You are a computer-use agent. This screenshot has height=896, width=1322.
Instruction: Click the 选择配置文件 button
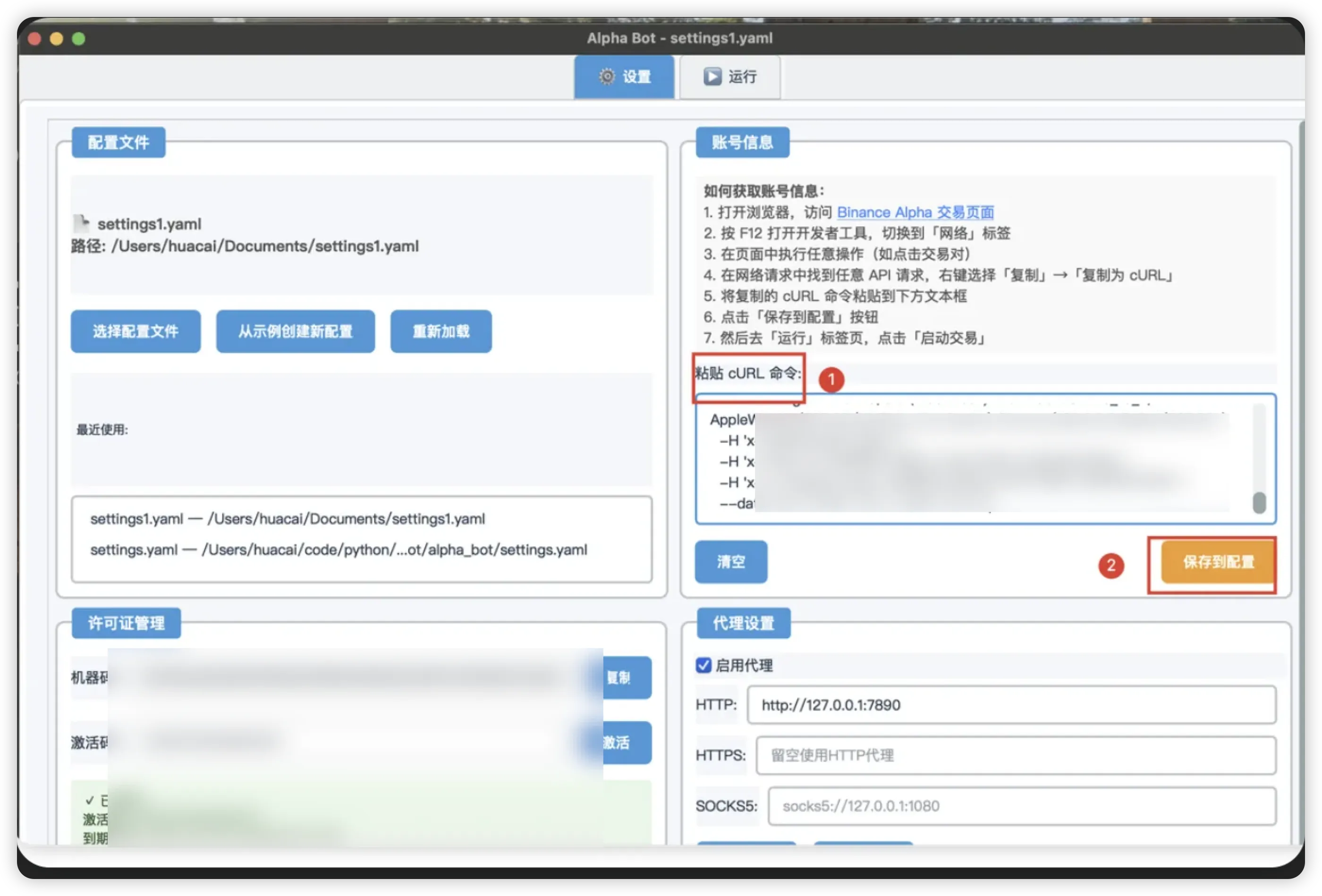coord(136,331)
